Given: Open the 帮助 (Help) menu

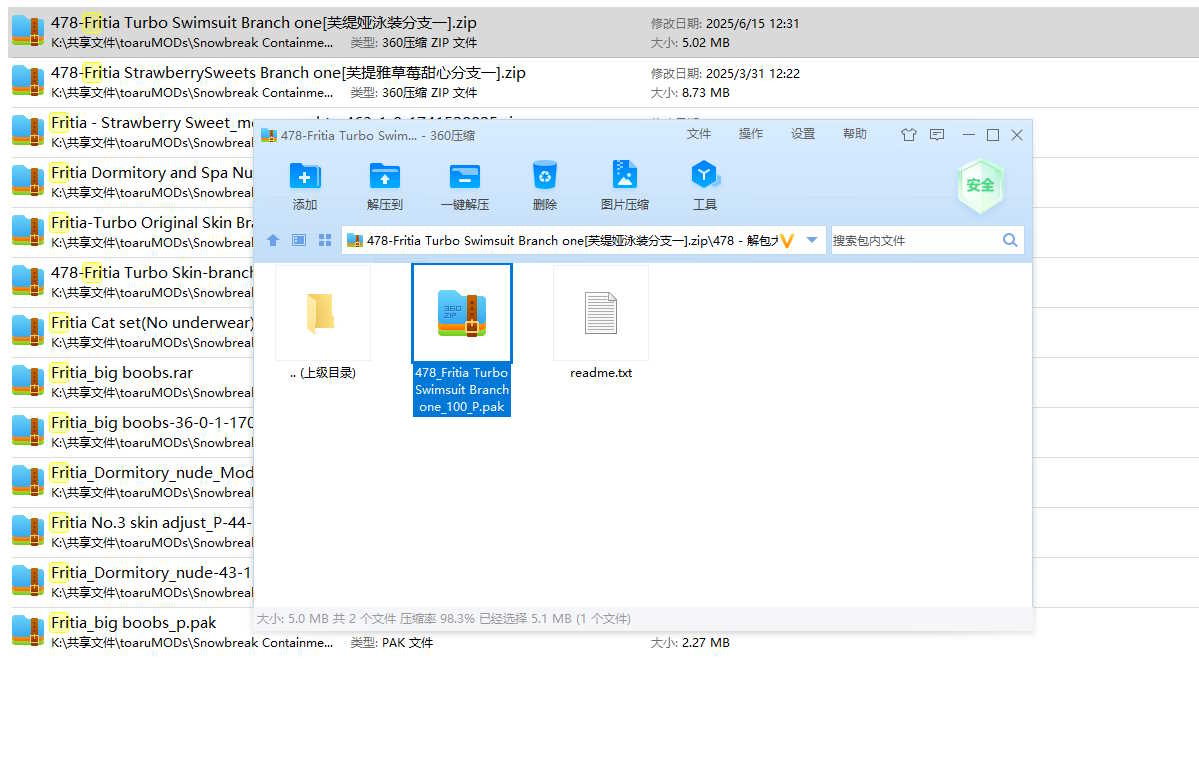Looking at the screenshot, I should (855, 135).
